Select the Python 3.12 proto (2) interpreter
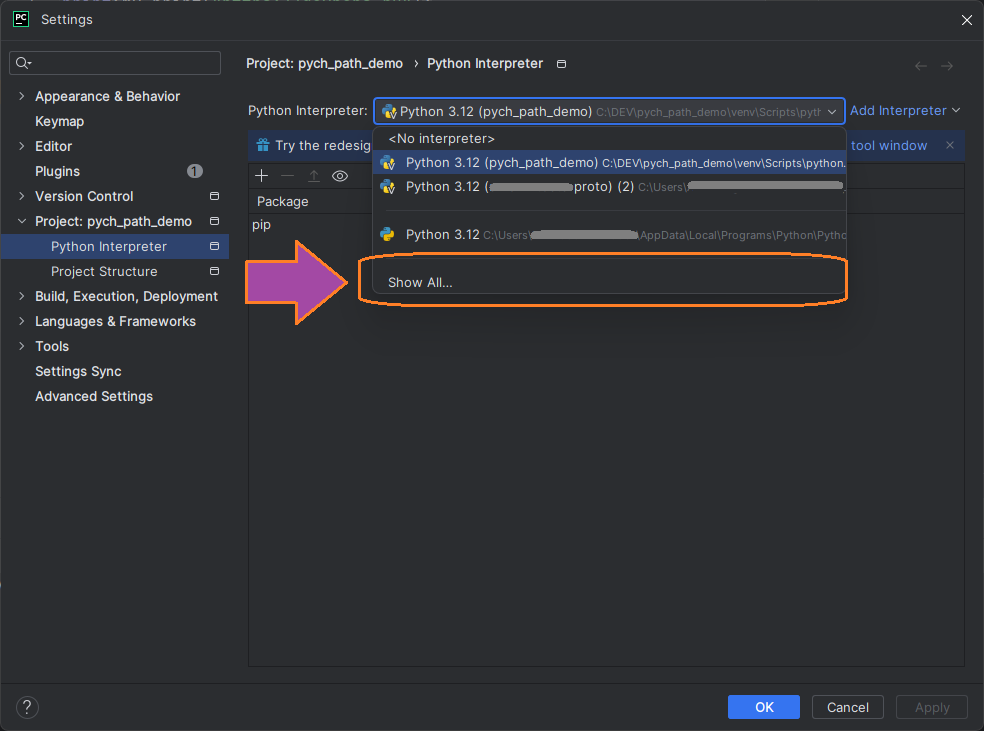984x731 pixels. 609,186
